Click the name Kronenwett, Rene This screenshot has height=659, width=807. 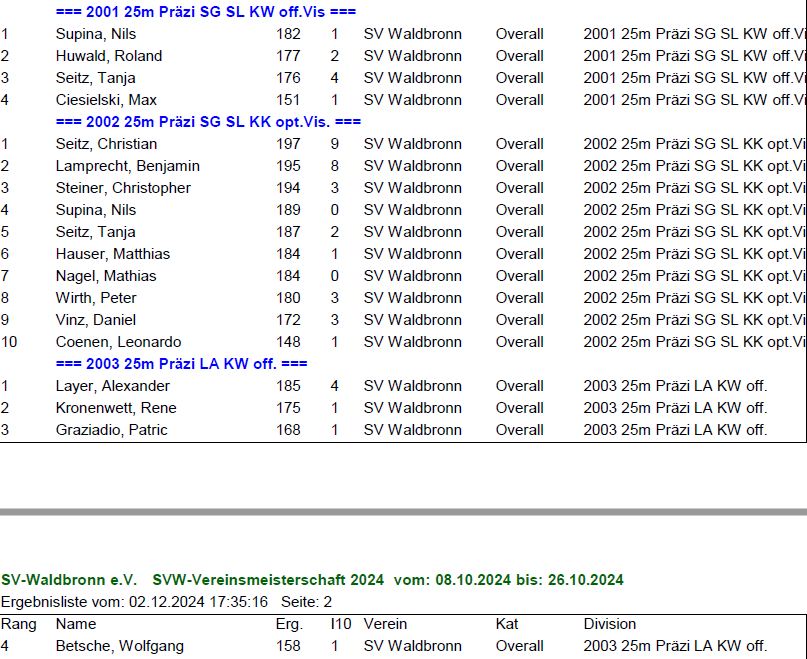pos(115,408)
